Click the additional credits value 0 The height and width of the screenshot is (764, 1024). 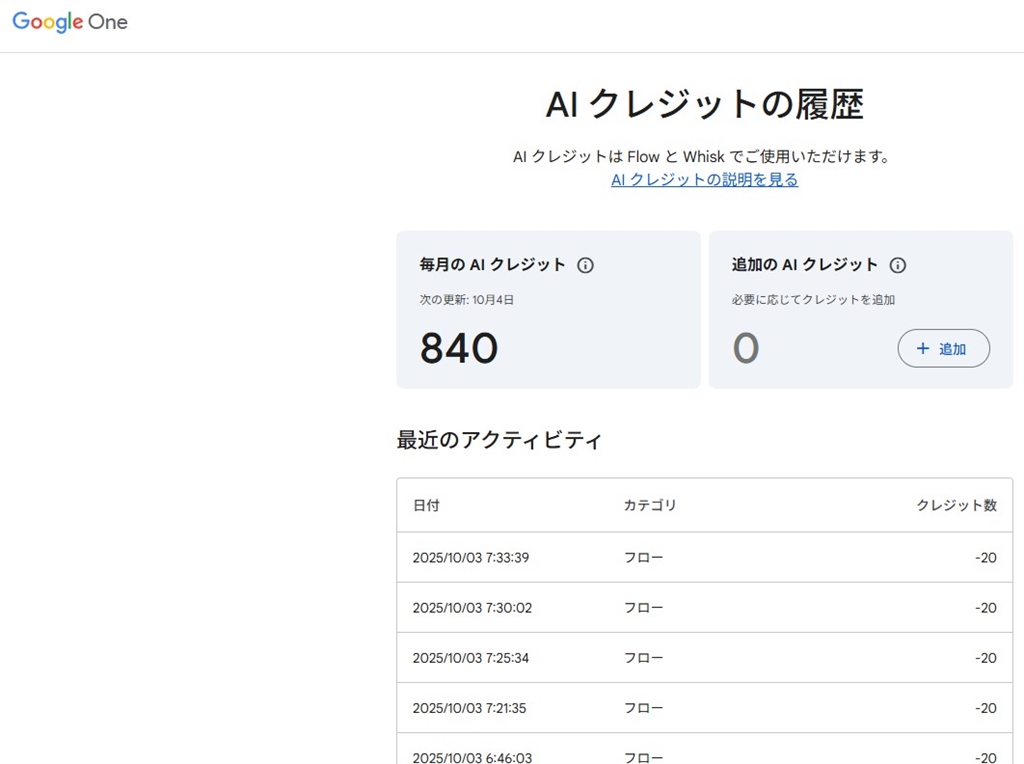(746, 348)
